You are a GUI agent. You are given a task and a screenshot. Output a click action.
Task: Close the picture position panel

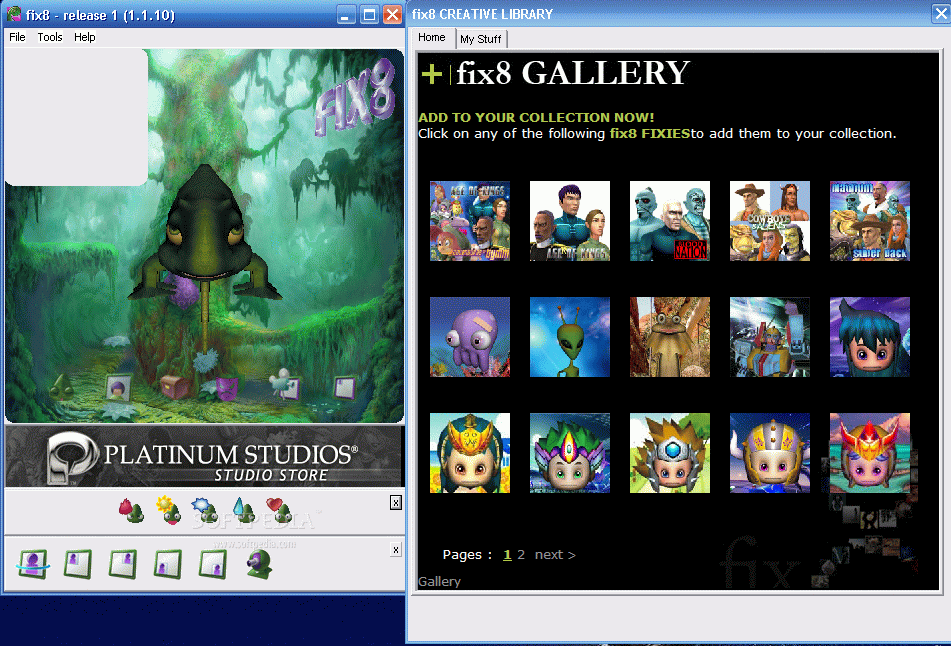coord(395,550)
